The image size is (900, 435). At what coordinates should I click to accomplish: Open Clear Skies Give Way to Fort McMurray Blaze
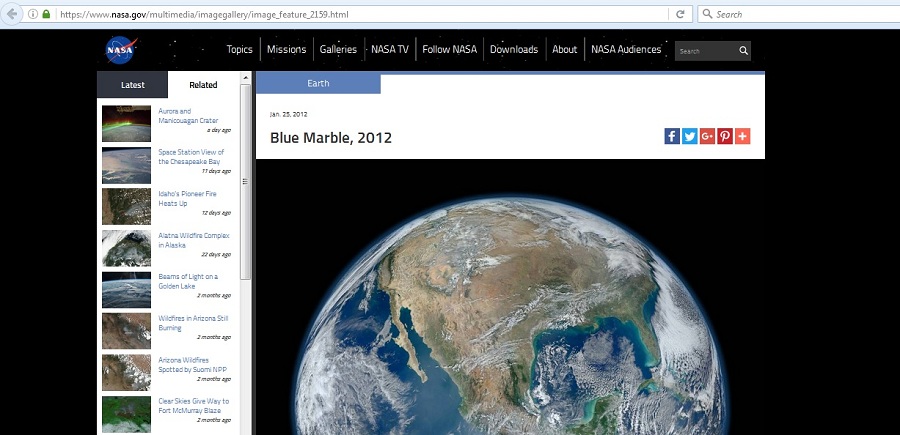(x=193, y=406)
